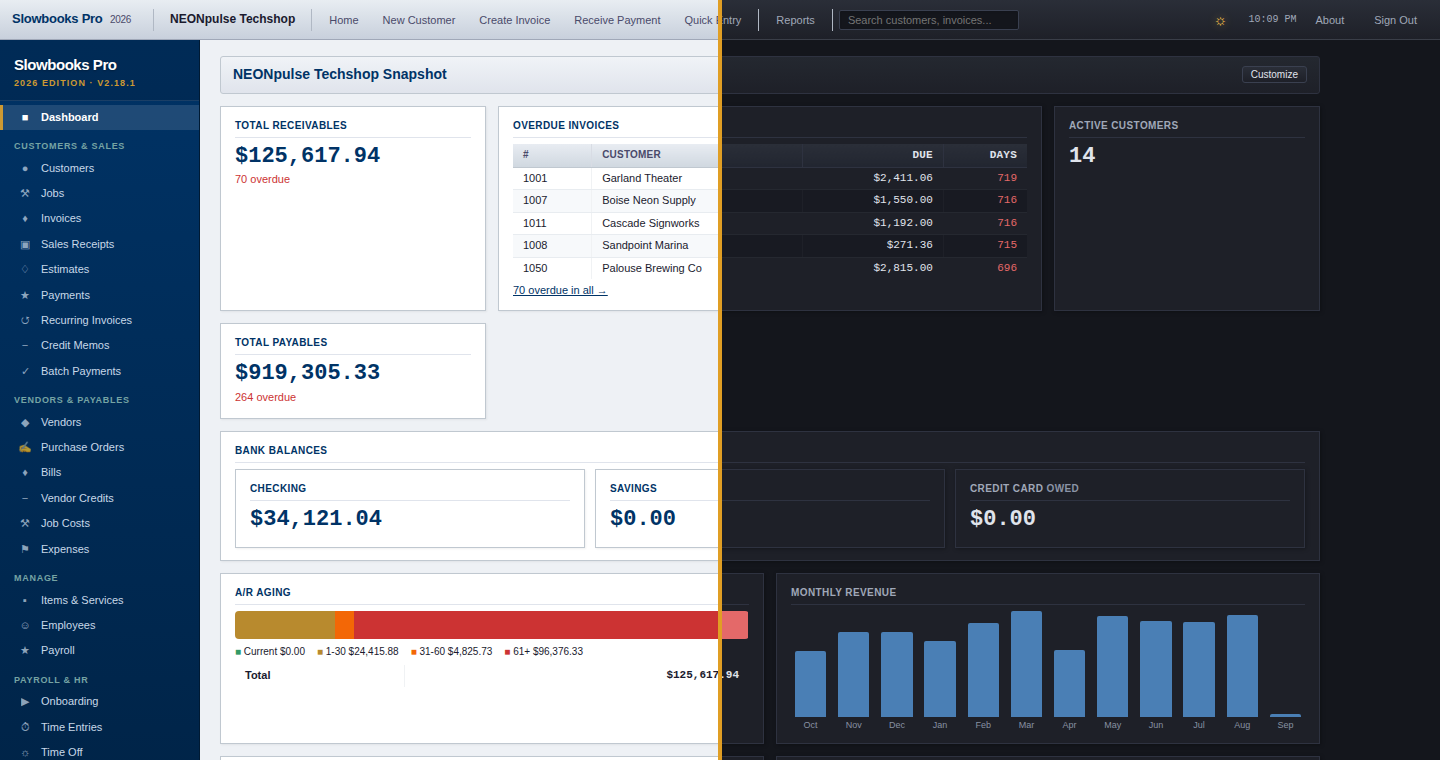Open Onboarding using its arrow icon

25,701
